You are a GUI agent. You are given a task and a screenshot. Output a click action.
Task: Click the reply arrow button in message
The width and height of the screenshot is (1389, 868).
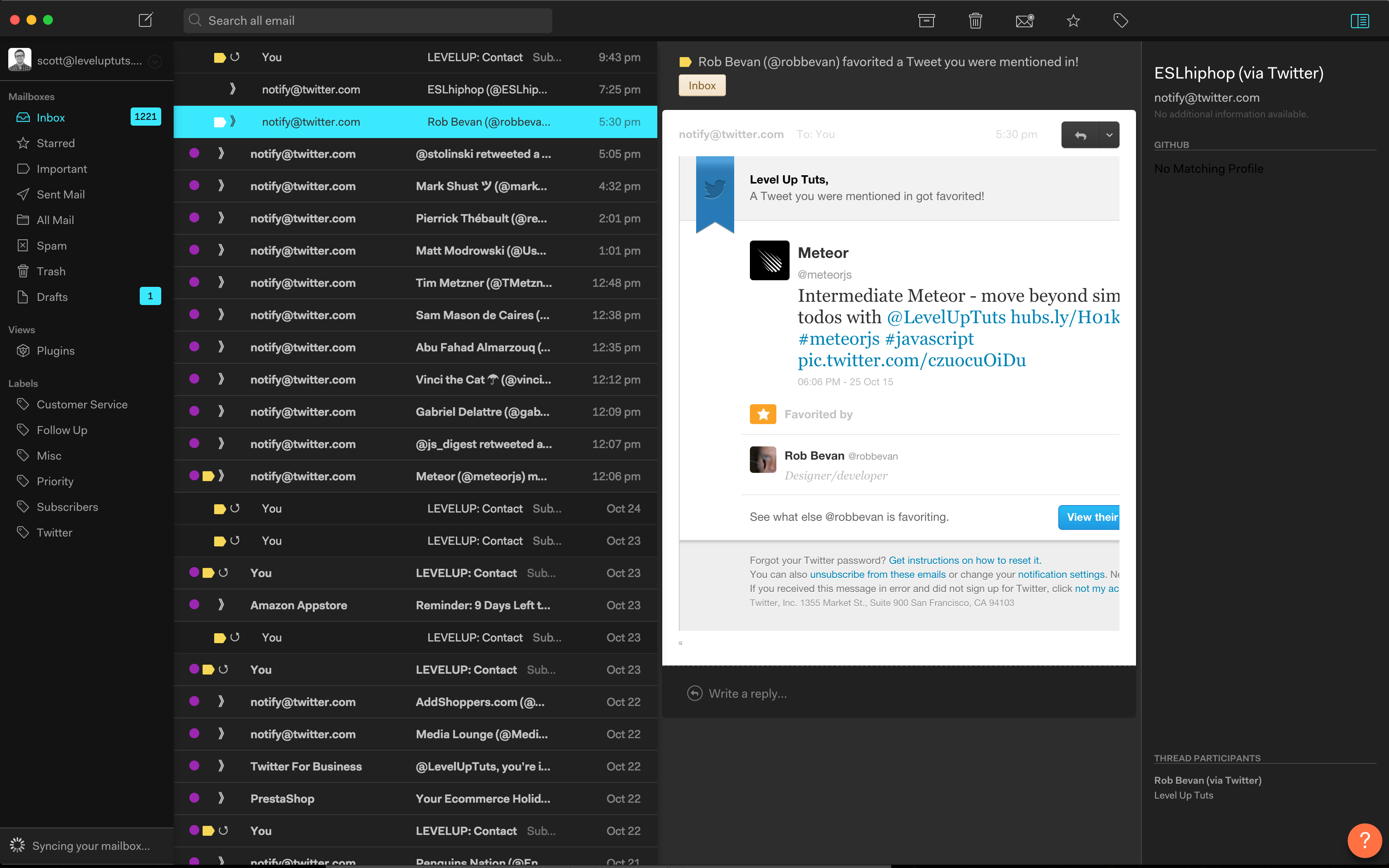(1080, 135)
